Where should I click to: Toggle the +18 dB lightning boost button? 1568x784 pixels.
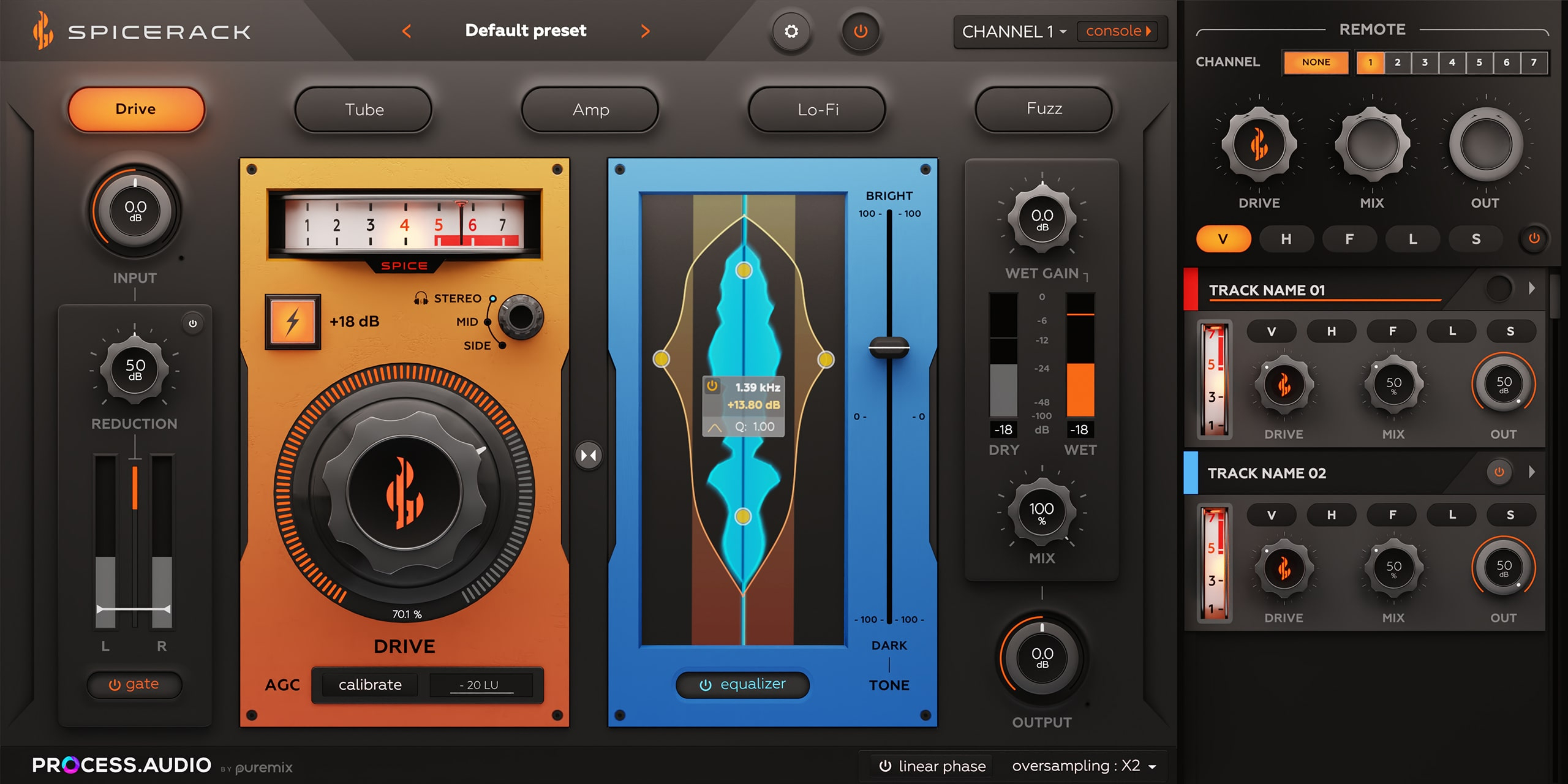pos(293,322)
